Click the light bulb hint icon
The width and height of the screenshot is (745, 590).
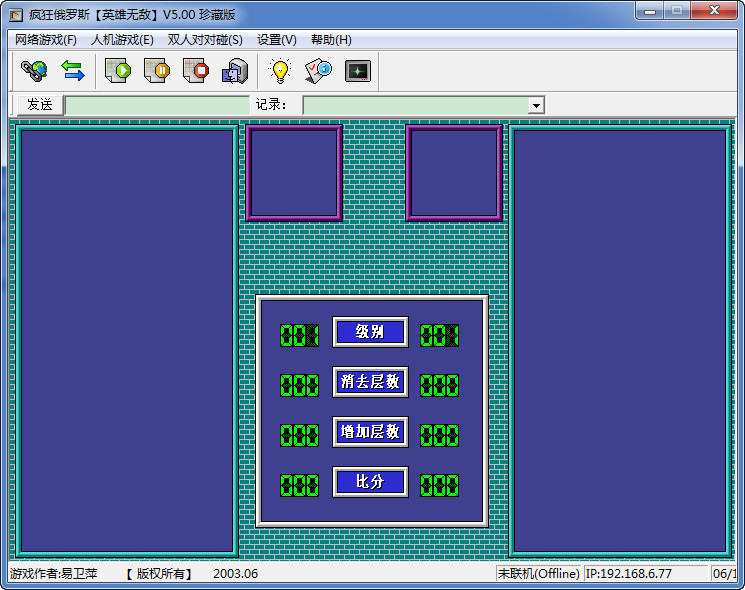(280, 71)
